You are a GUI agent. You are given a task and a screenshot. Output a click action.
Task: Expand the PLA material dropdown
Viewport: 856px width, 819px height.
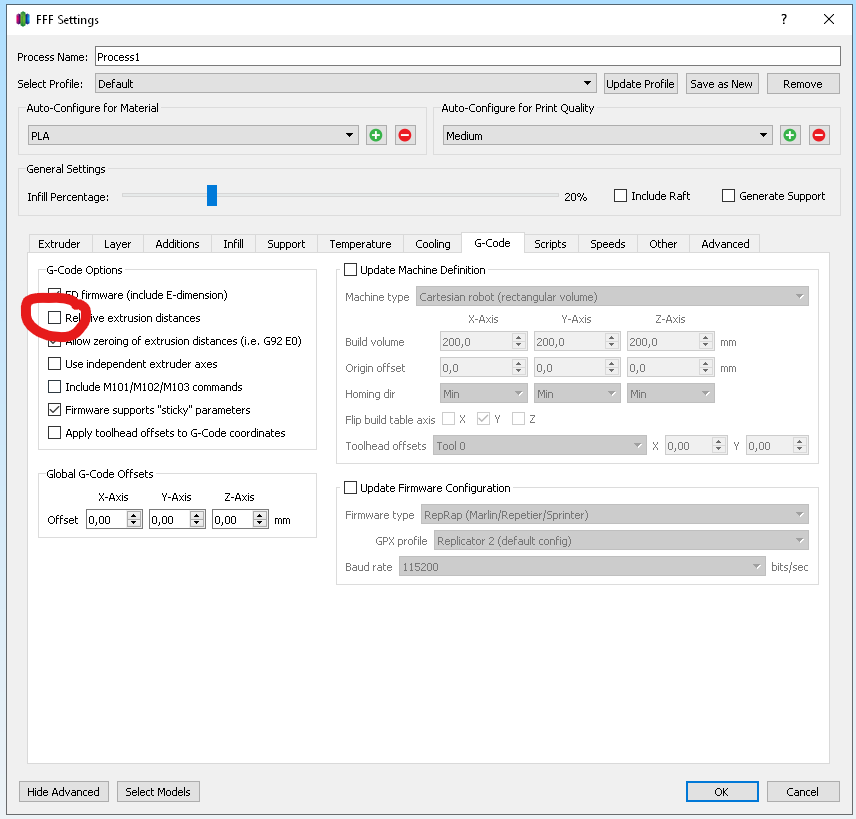click(x=193, y=135)
